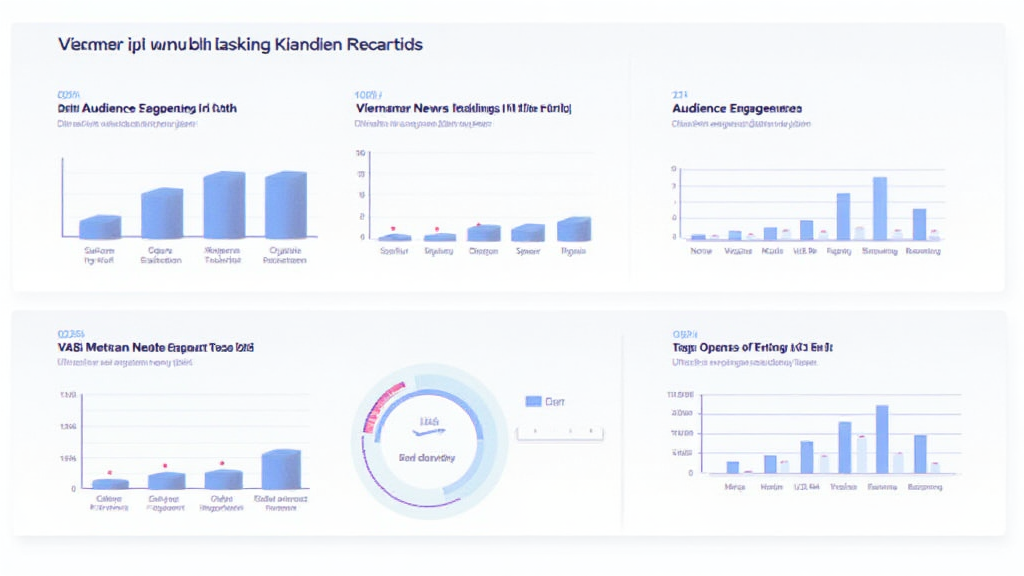Click the first red dot marker in the top-middle chart
Viewport: 1024px width, 576px height.
[x=394, y=228]
